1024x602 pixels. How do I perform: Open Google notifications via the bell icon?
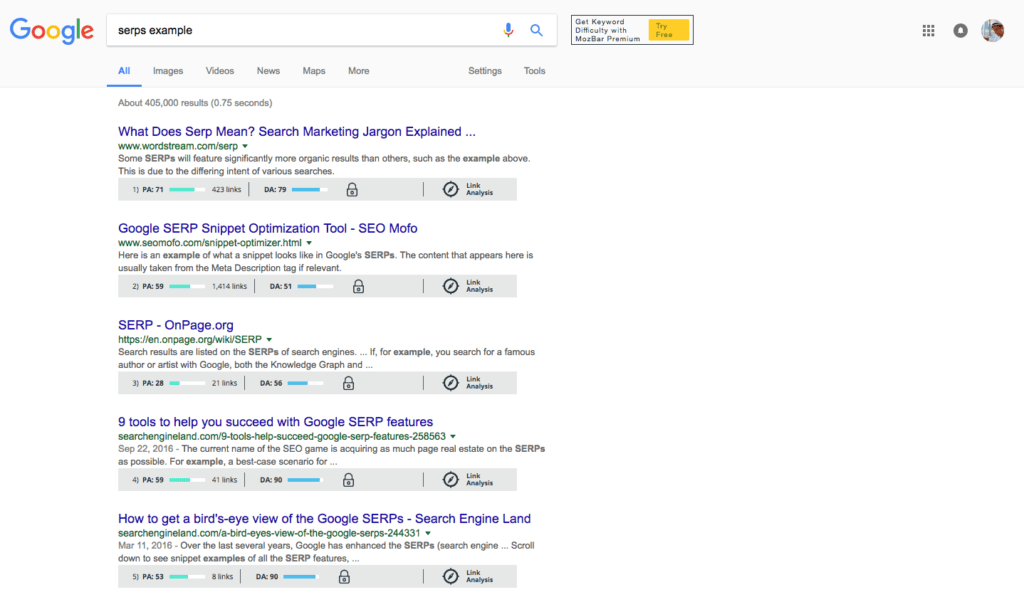click(961, 30)
